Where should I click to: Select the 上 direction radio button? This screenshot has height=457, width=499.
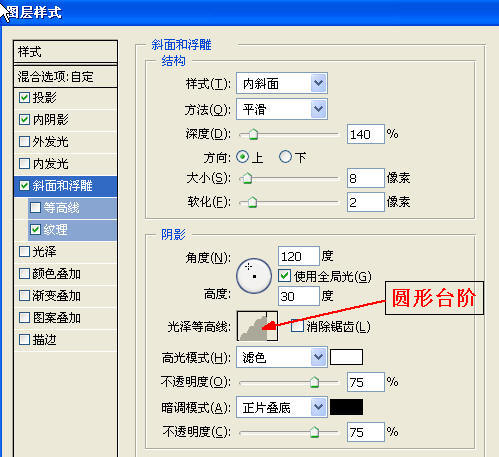(243, 157)
